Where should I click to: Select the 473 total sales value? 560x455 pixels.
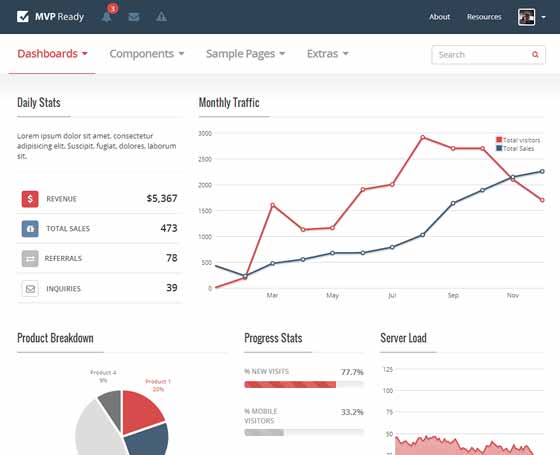169,228
